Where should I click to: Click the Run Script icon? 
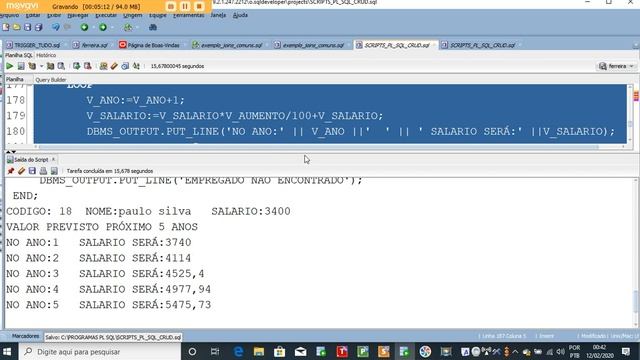(x=21, y=66)
